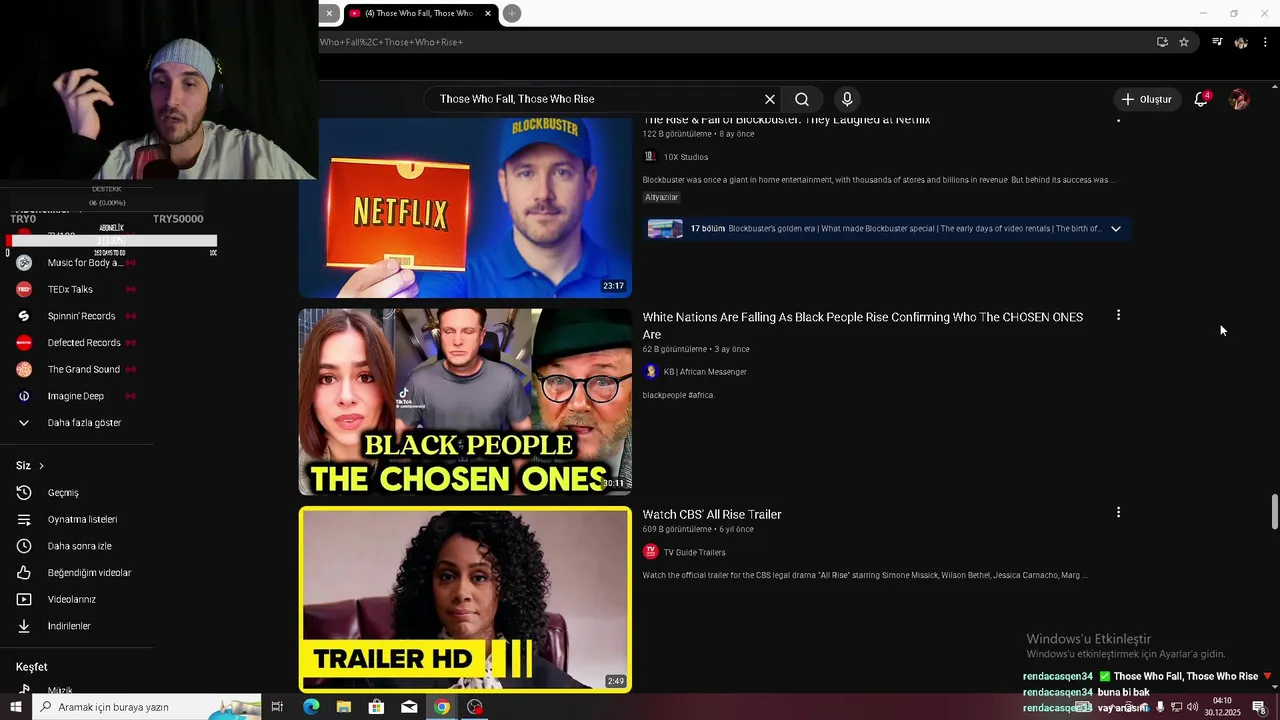Click the page vertical scrollbar thumb
This screenshot has height=720, width=1280.
pyautogui.click(x=1275, y=512)
